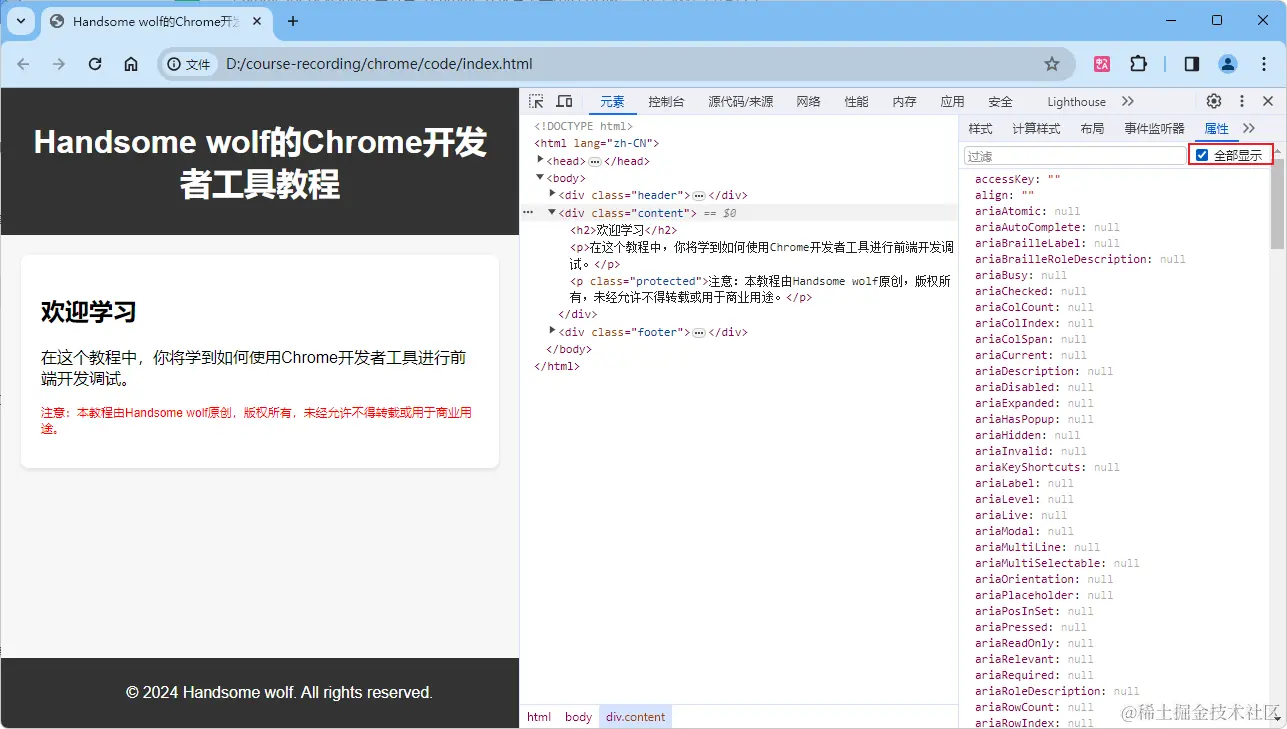The image size is (1287, 729).
Task: Click the address bar URL
Action: [379, 64]
